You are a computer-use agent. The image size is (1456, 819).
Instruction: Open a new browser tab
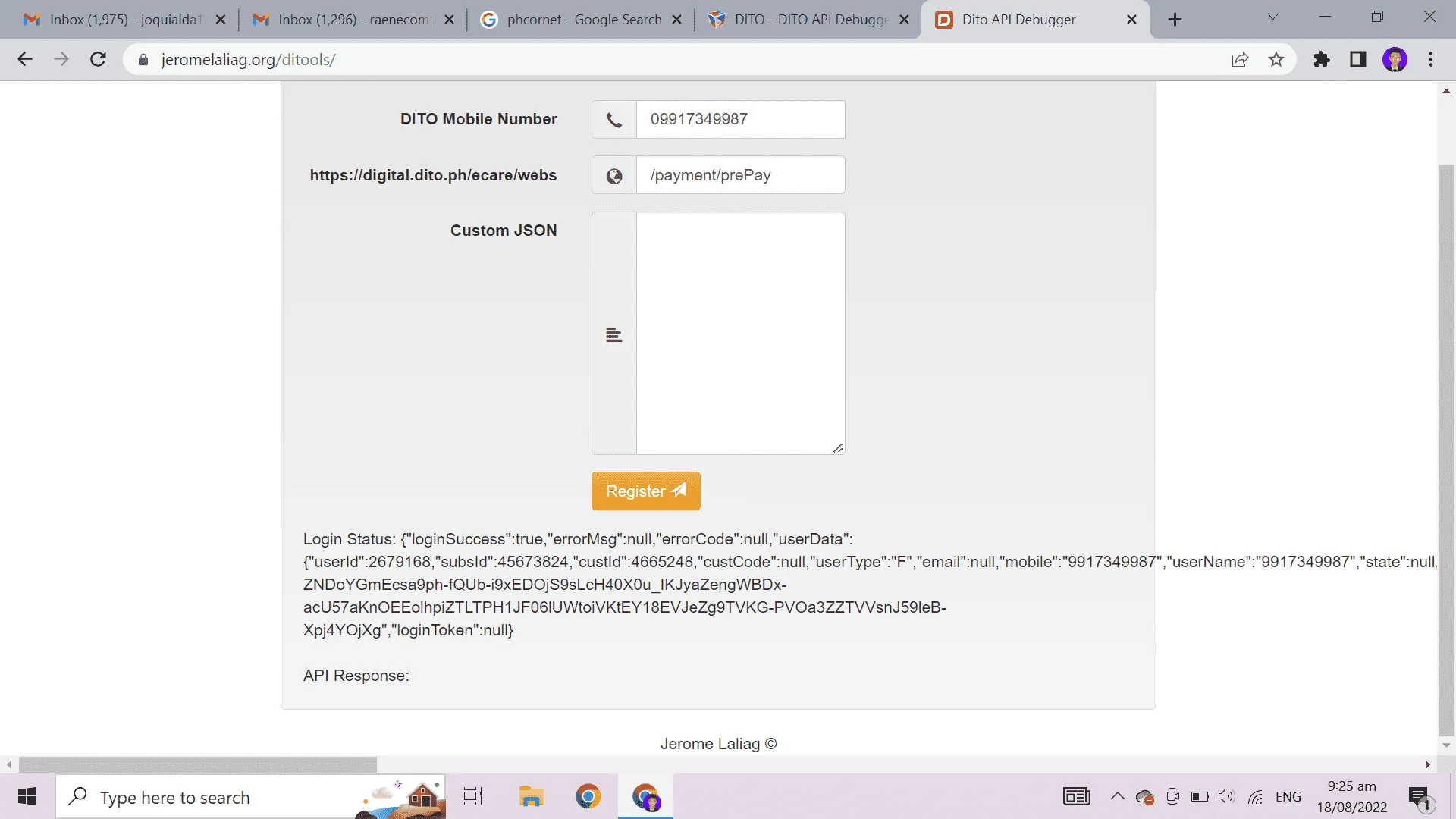pos(1175,20)
